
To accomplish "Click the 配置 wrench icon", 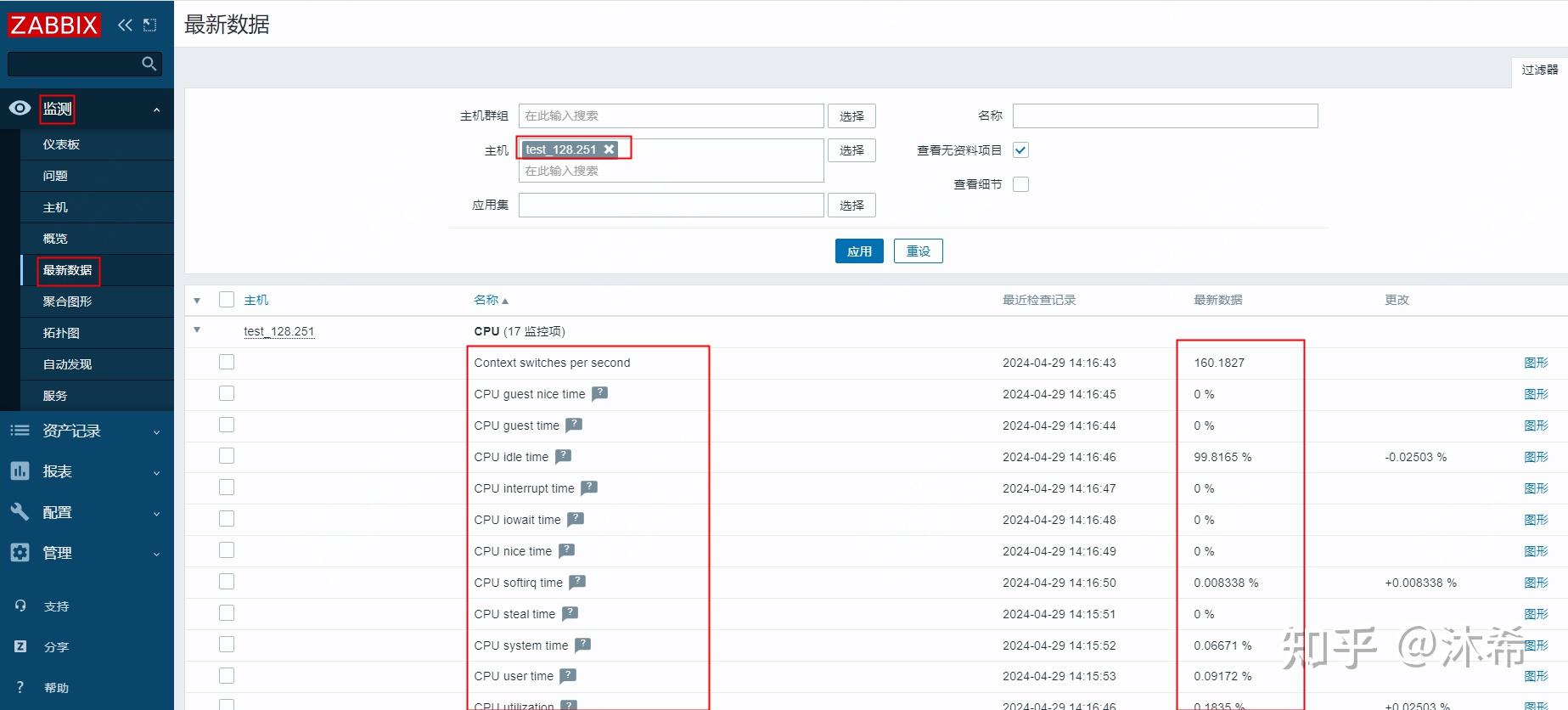I will pyautogui.click(x=20, y=511).
